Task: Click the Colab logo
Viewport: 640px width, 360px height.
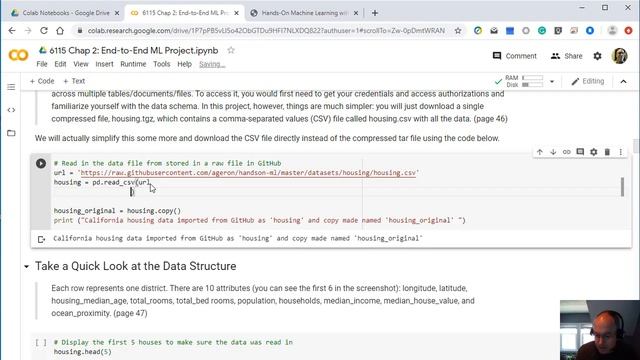Action: (x=18, y=55)
